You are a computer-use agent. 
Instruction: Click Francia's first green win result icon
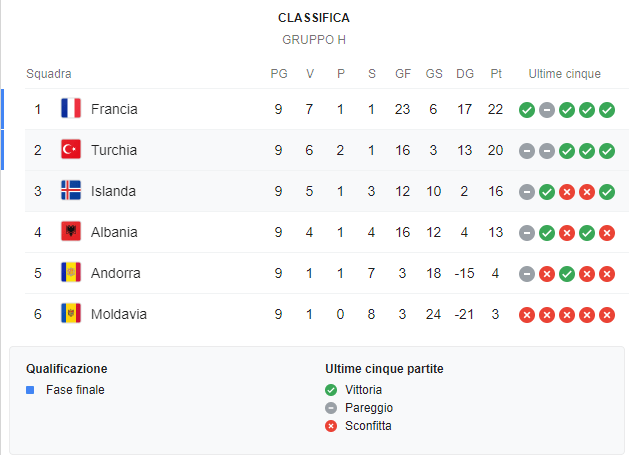click(x=527, y=110)
